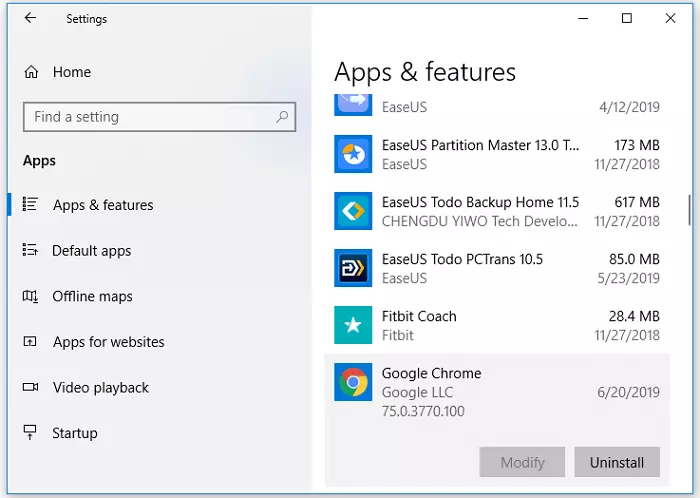
Task: Click the back arrow in Settings
Action: (30, 18)
